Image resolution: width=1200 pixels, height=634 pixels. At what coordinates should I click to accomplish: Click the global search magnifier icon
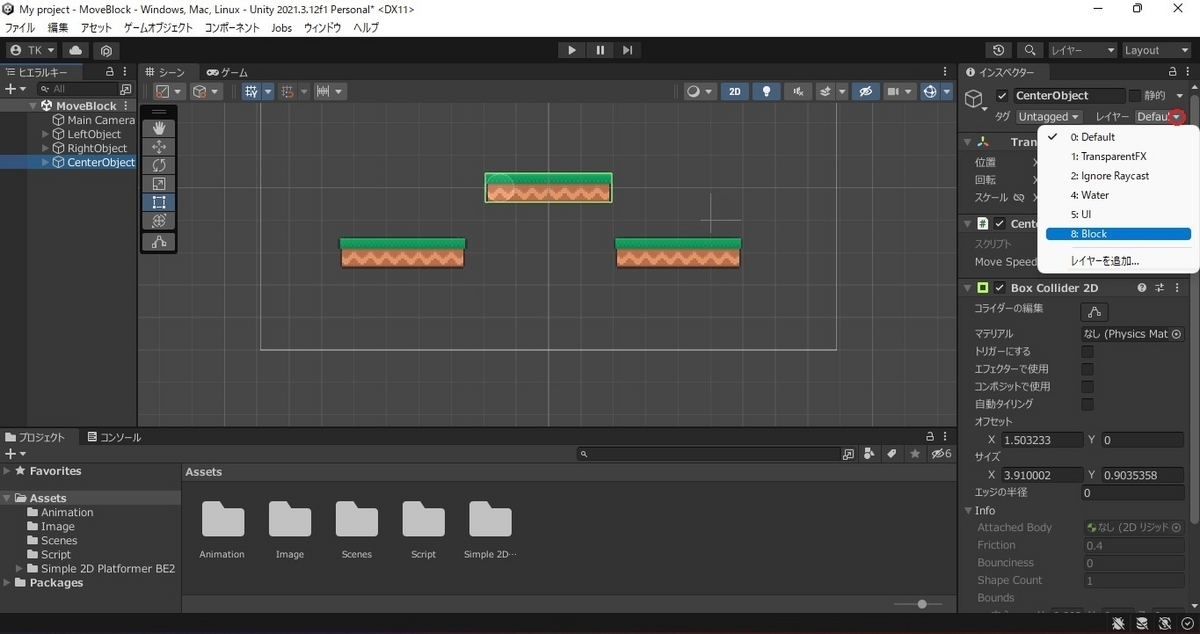pyautogui.click(x=1030, y=50)
